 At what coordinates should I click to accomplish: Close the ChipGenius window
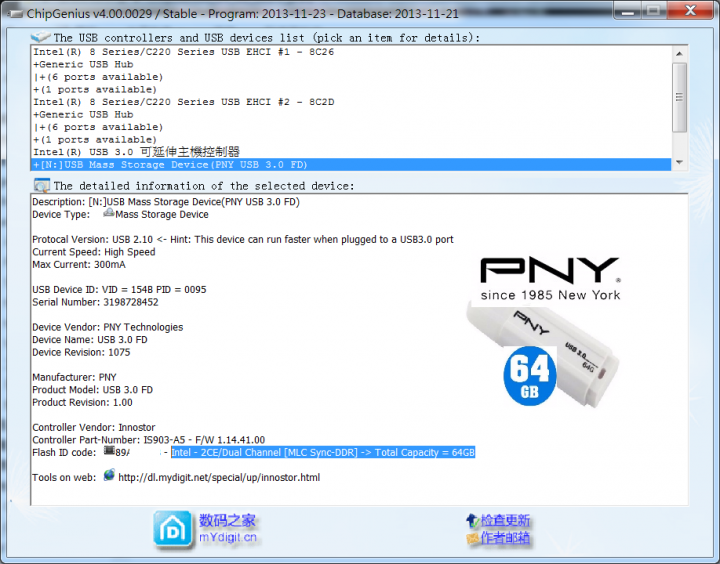[690, 11]
